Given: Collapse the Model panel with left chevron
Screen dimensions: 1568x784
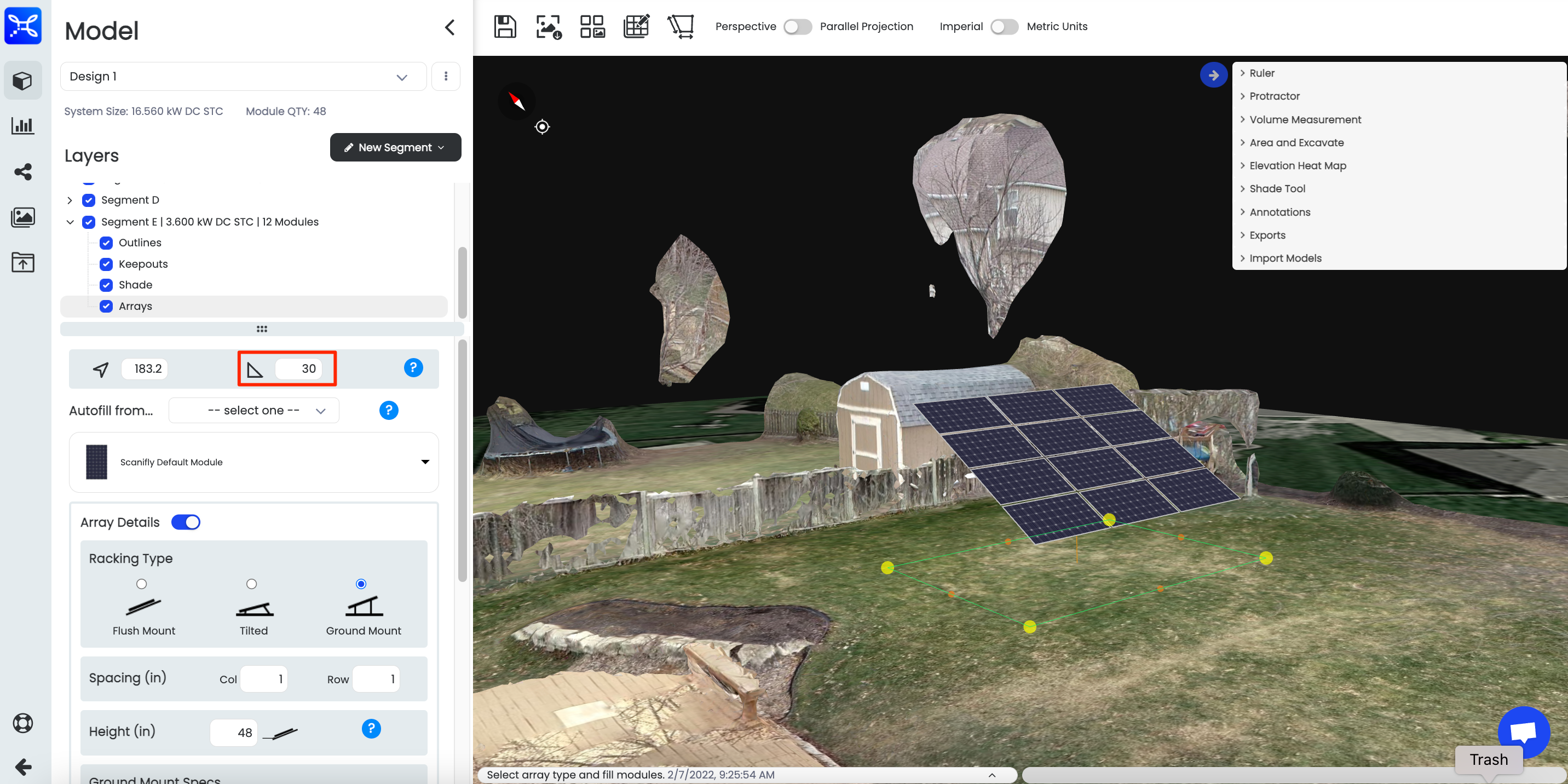Looking at the screenshot, I should [x=450, y=27].
